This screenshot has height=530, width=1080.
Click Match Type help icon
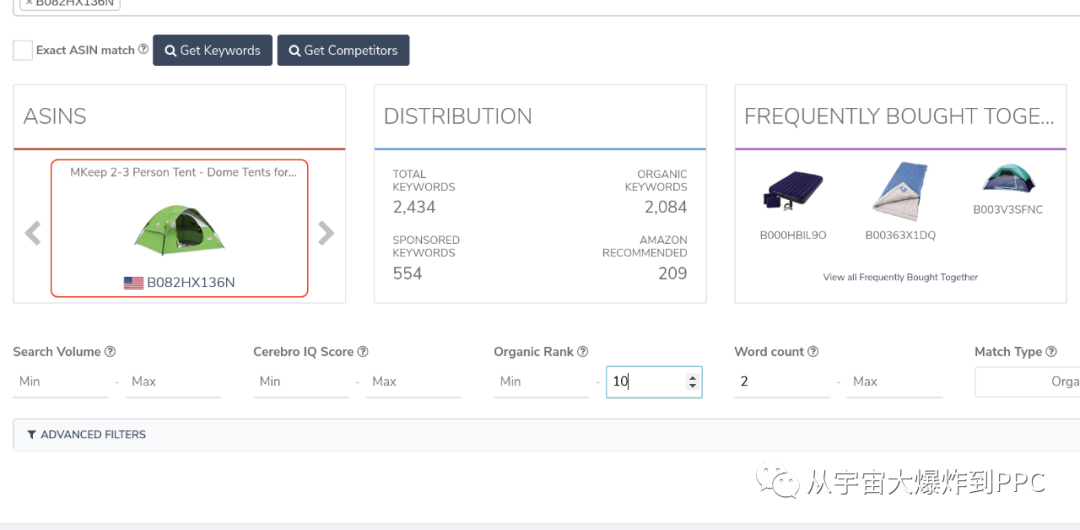(x=1051, y=352)
